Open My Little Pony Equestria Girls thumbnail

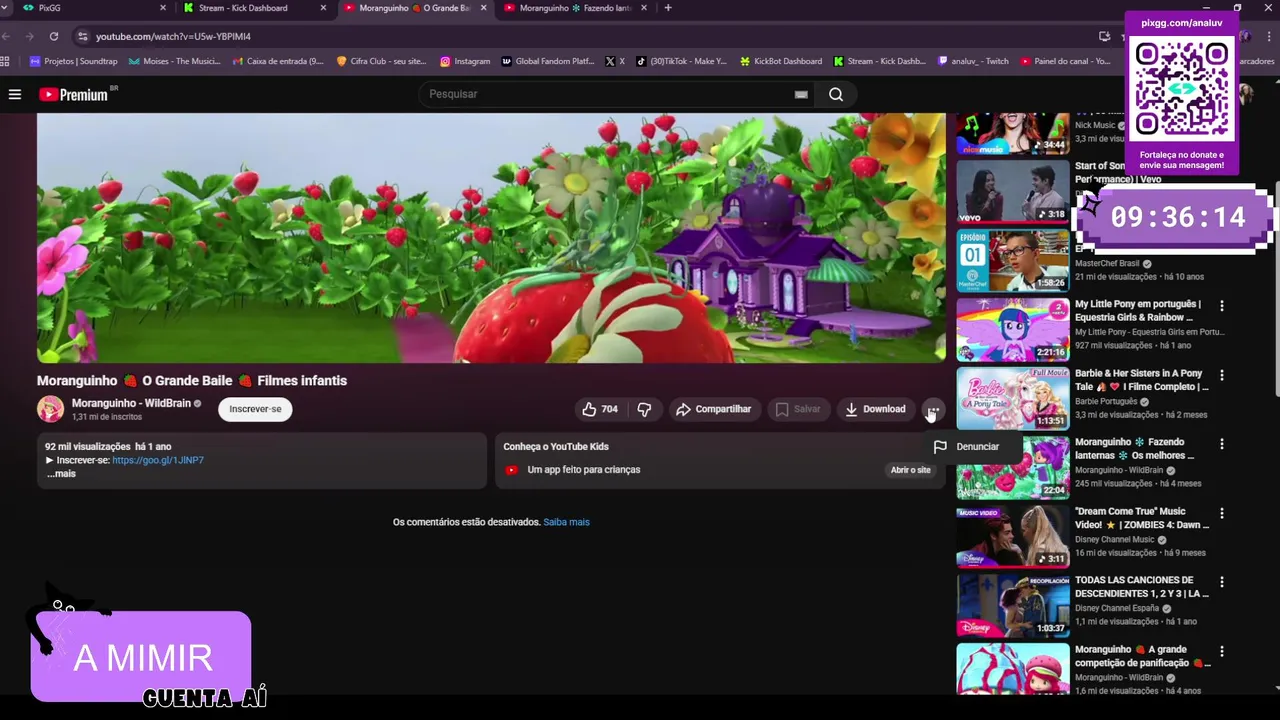[1012, 329]
